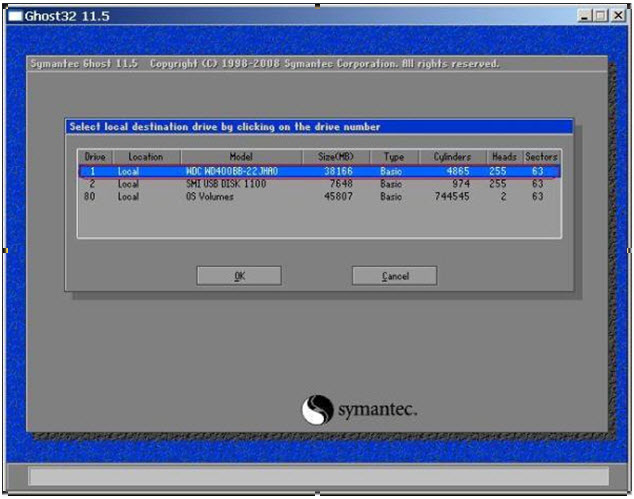634x499 pixels.
Task: Click the Model column header
Action: [x=241, y=157]
